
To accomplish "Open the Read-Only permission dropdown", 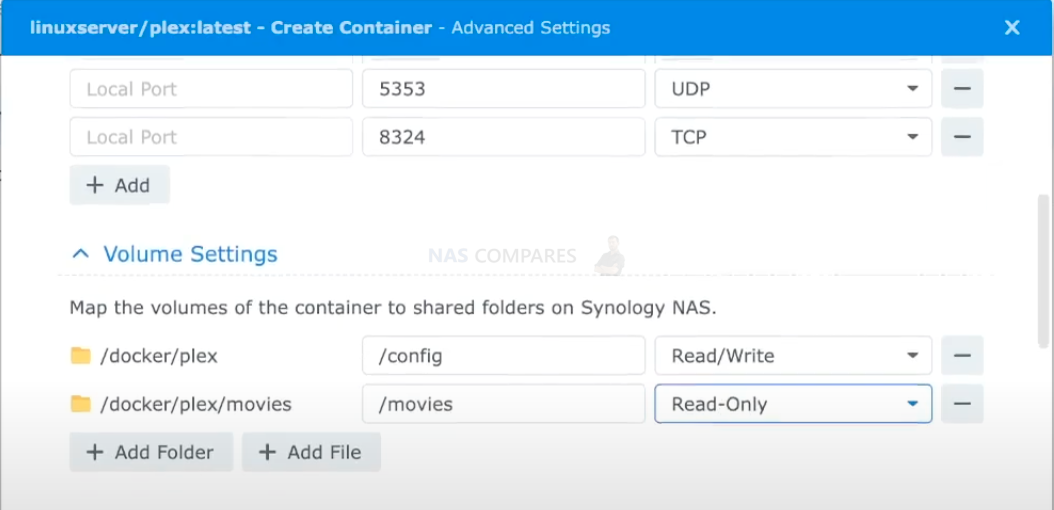I will pos(793,404).
